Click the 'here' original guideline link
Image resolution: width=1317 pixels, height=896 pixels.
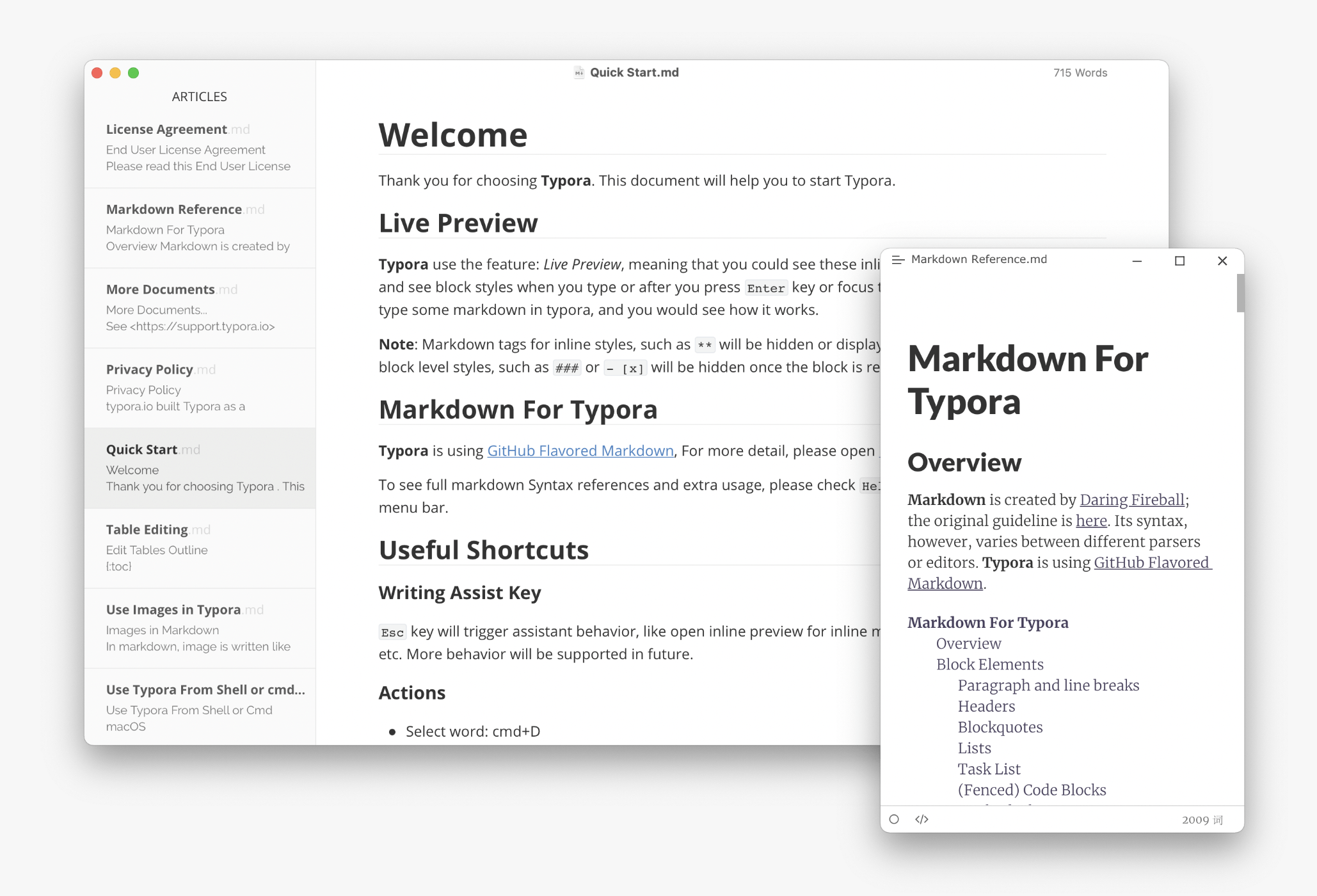tap(1091, 521)
